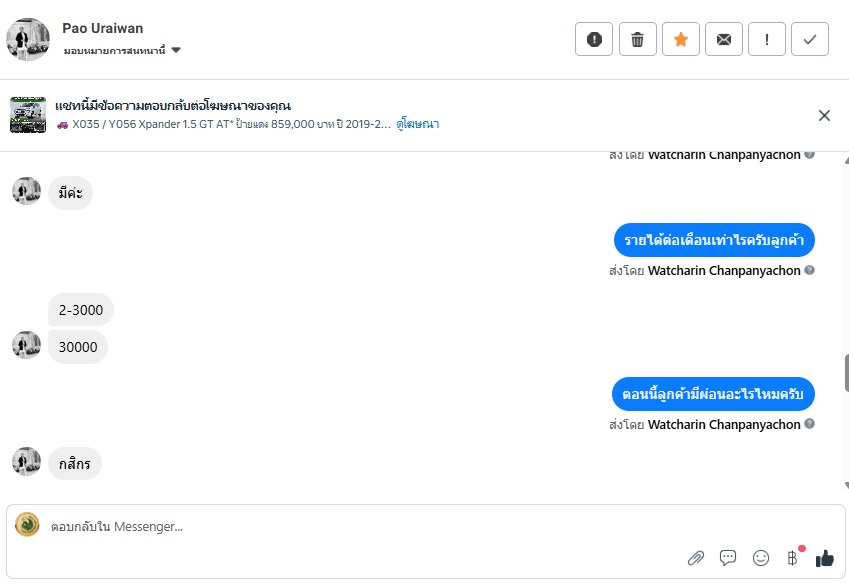Screen dimensions: 849x586
Task: Click info icon beside last sent-by label
Action: click(810, 424)
